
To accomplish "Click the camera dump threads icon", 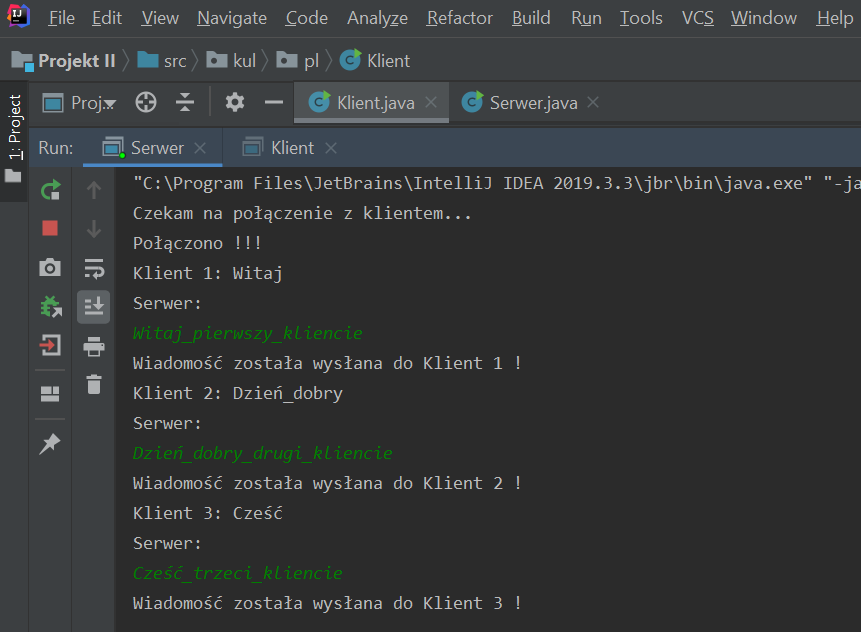I will coord(50,267).
